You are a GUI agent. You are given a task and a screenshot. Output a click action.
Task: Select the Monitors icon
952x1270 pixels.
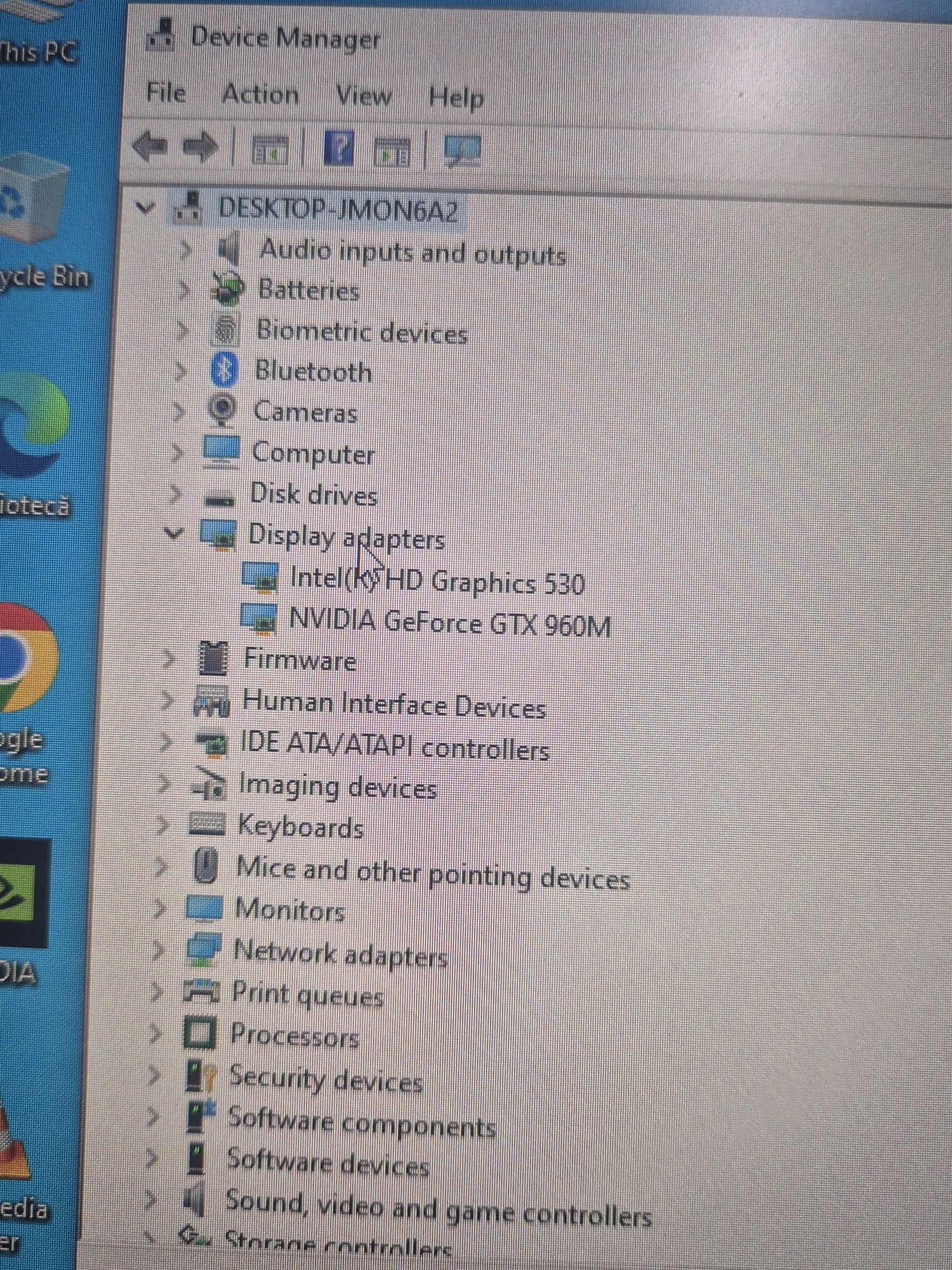coord(204,907)
